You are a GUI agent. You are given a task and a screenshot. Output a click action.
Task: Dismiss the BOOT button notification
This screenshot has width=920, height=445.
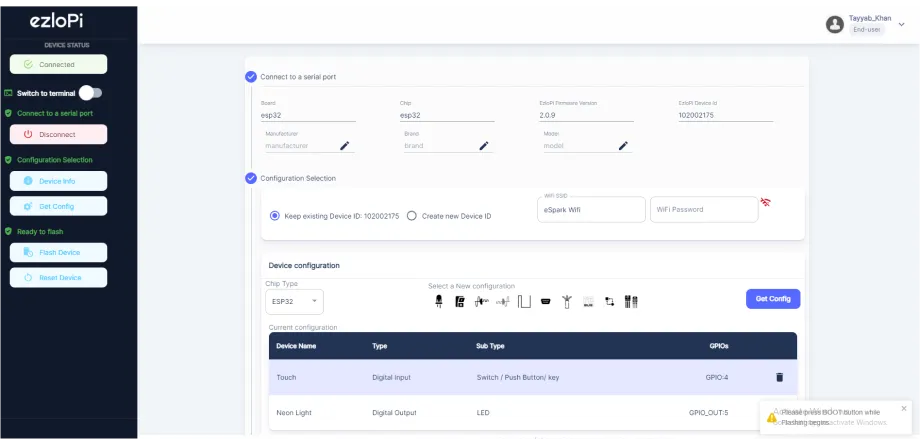pos(904,408)
